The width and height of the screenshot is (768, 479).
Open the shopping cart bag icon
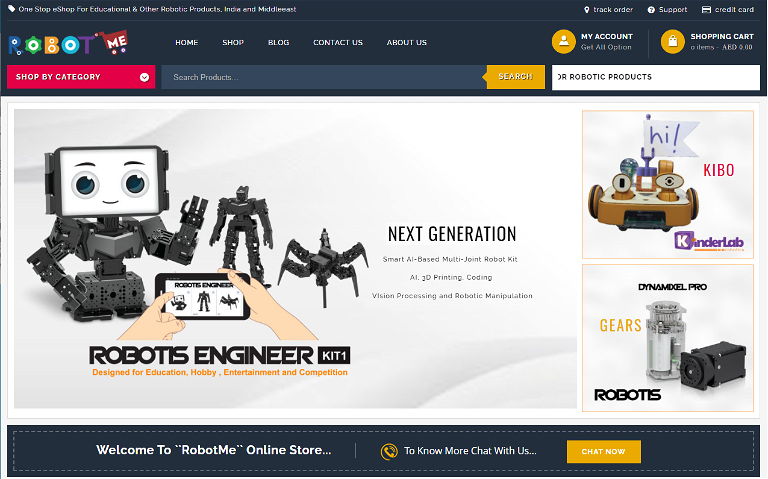tap(673, 42)
